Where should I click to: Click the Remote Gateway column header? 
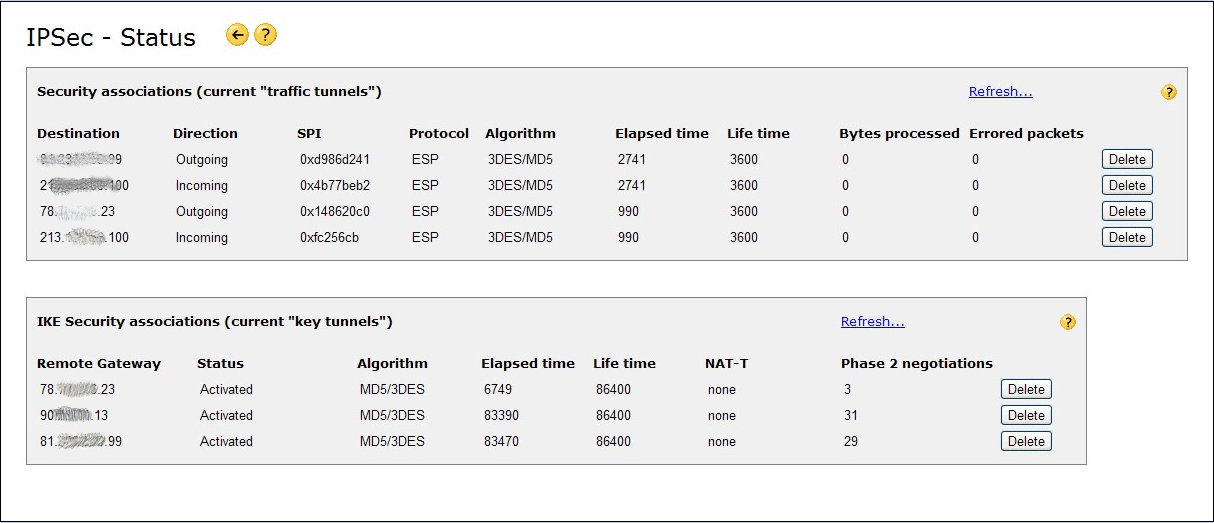[x=98, y=364]
